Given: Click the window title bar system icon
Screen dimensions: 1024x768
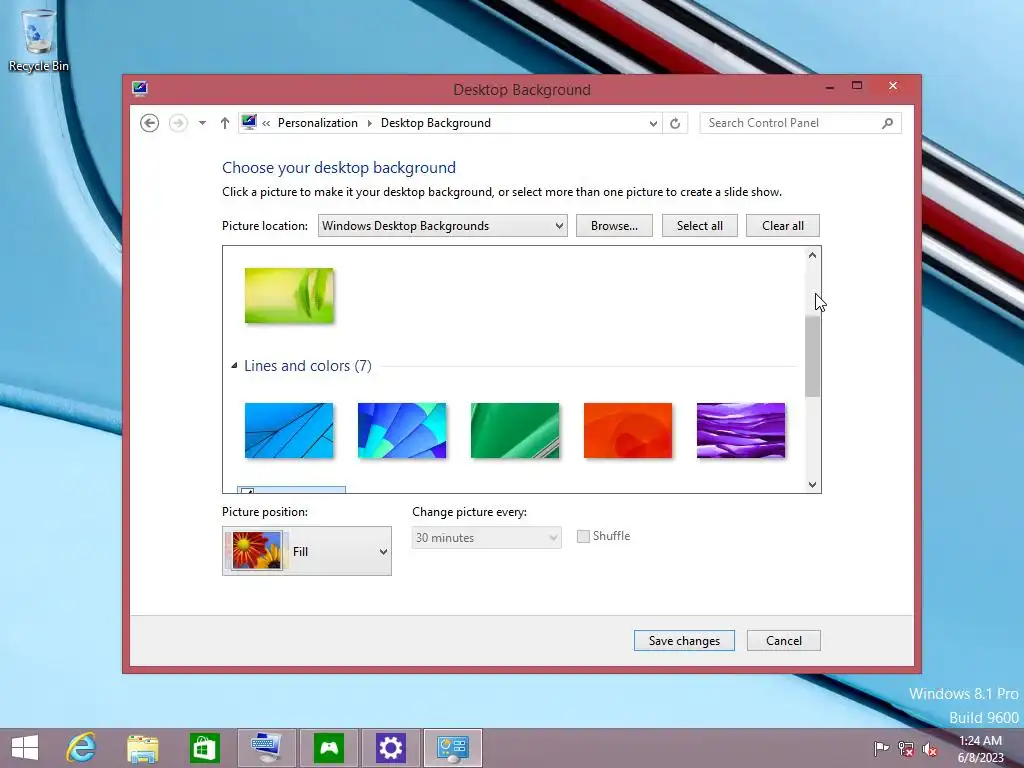Looking at the screenshot, I should [x=139, y=88].
